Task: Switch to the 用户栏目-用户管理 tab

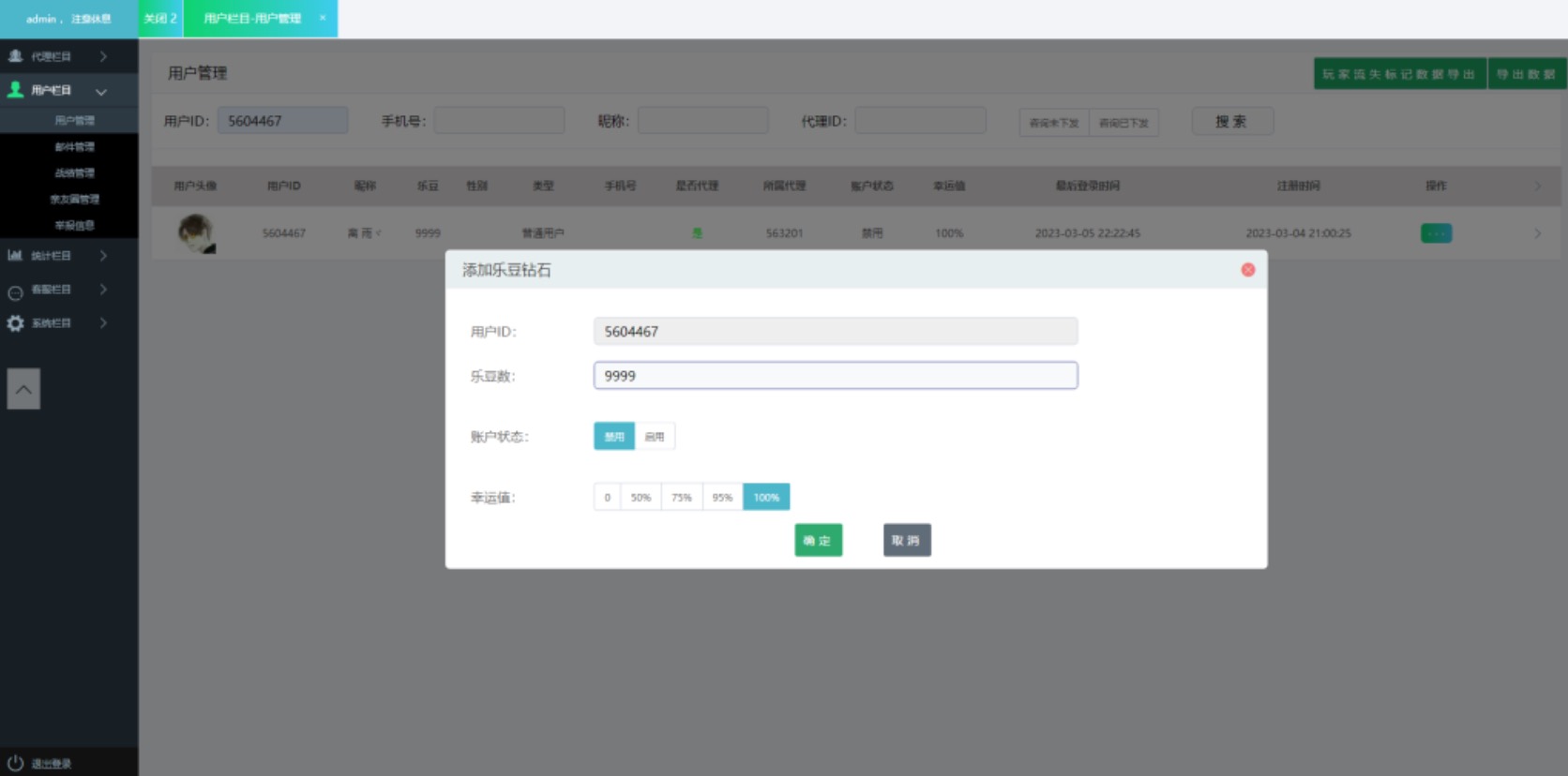Action: pyautogui.click(x=252, y=19)
